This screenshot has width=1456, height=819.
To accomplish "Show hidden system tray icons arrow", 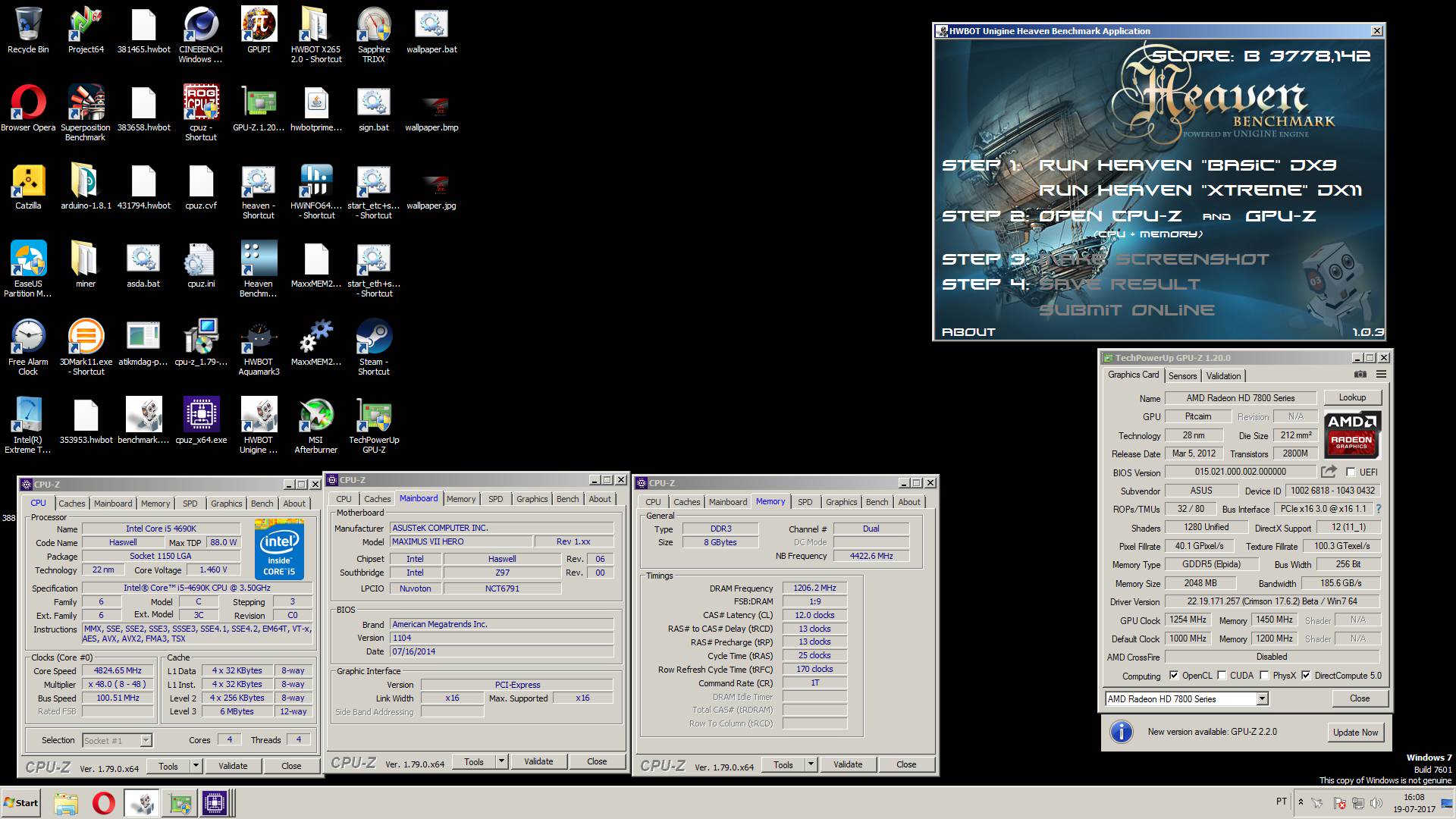I will click(x=1301, y=802).
